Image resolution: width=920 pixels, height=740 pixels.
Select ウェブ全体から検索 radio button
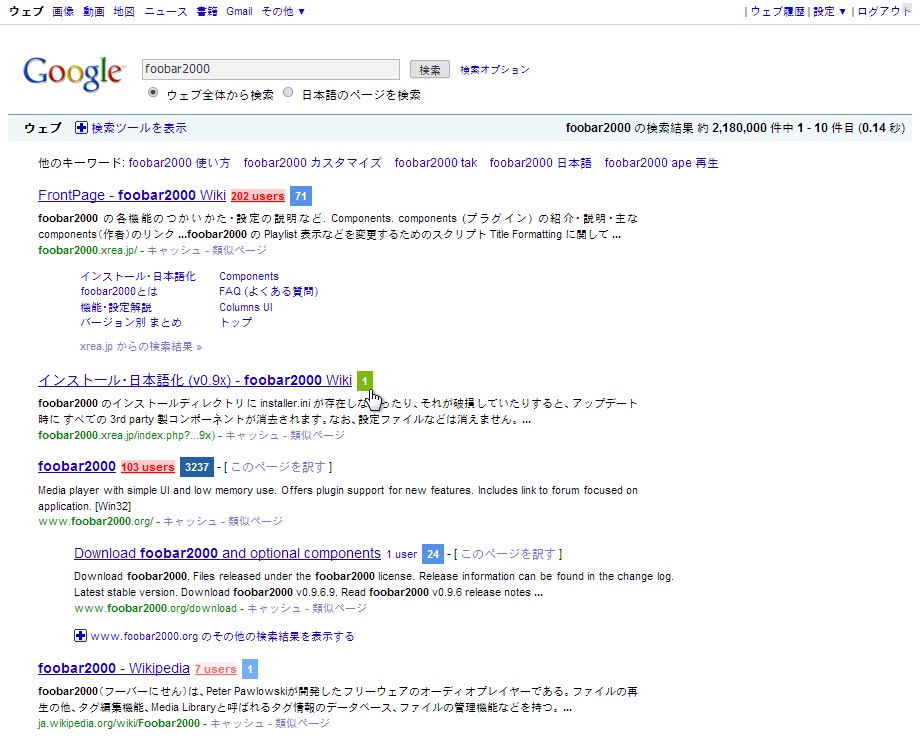point(153,93)
